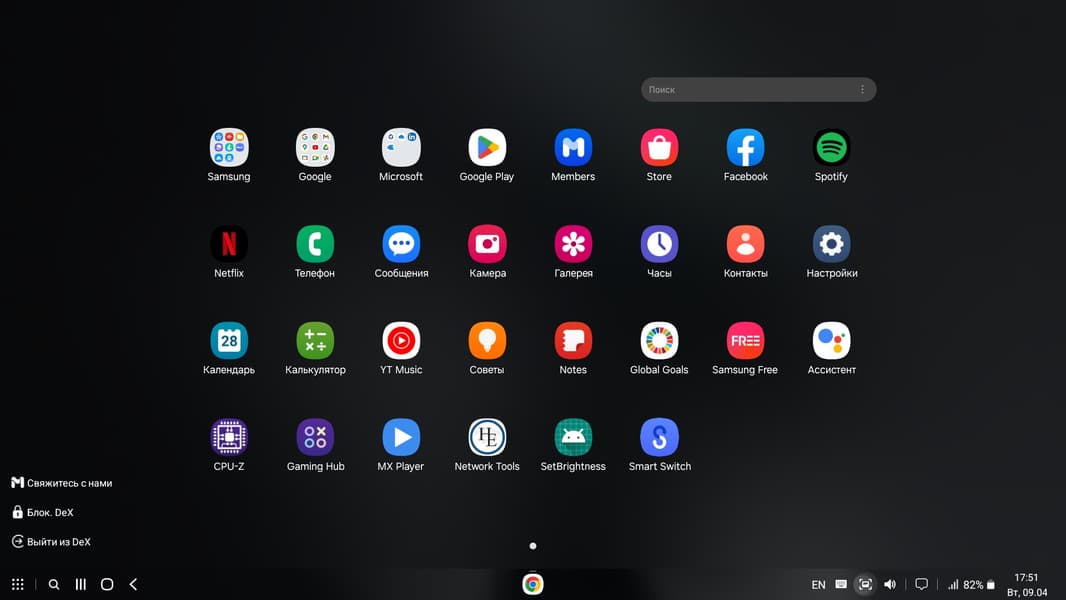Viewport: 1066px width, 600px height.
Task: Open the volume speaker control
Action: pyautogui.click(x=890, y=584)
